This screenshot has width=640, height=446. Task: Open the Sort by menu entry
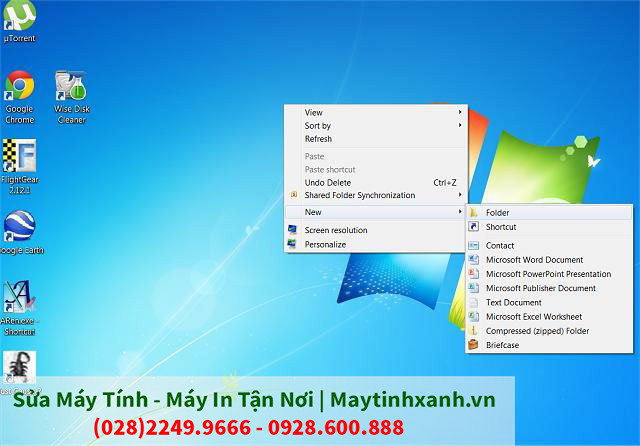tap(376, 126)
